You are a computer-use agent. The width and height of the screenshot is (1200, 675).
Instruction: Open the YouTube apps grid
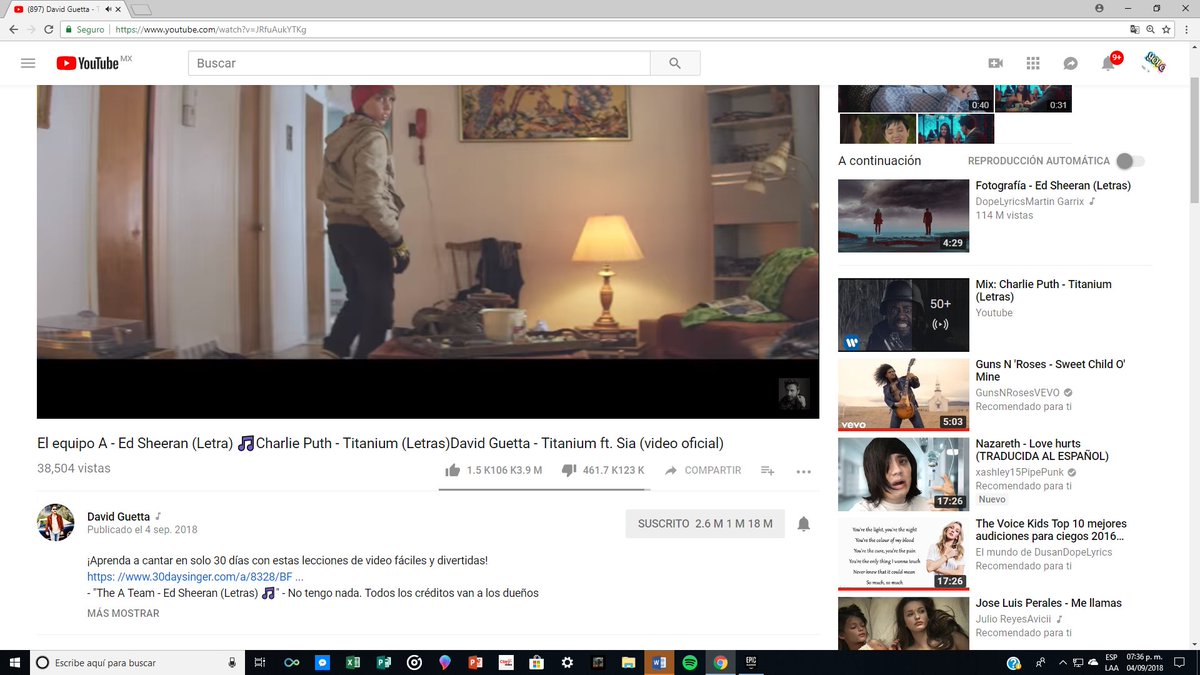pyautogui.click(x=1033, y=63)
